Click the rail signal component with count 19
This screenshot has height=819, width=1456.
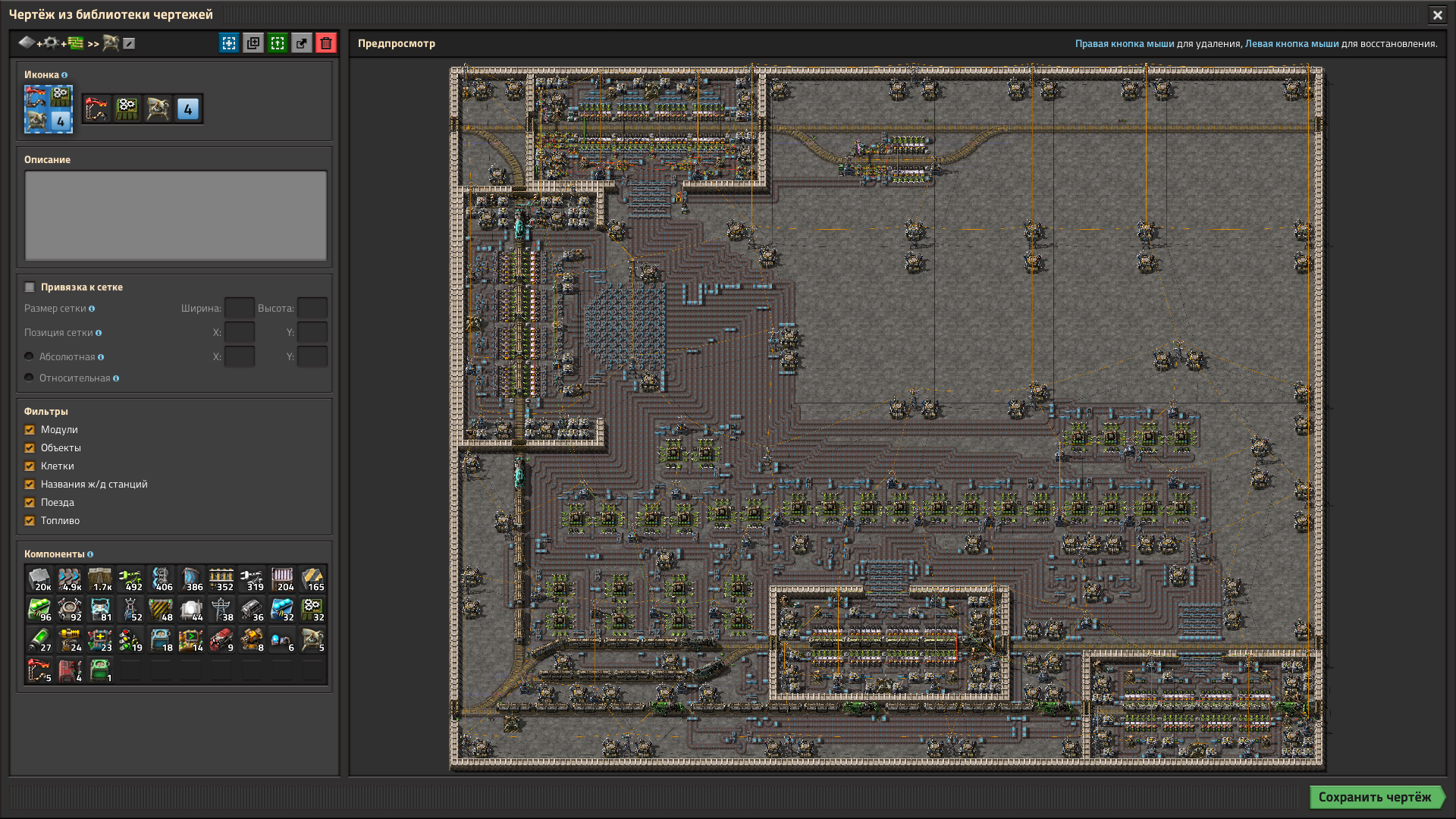tap(130, 640)
